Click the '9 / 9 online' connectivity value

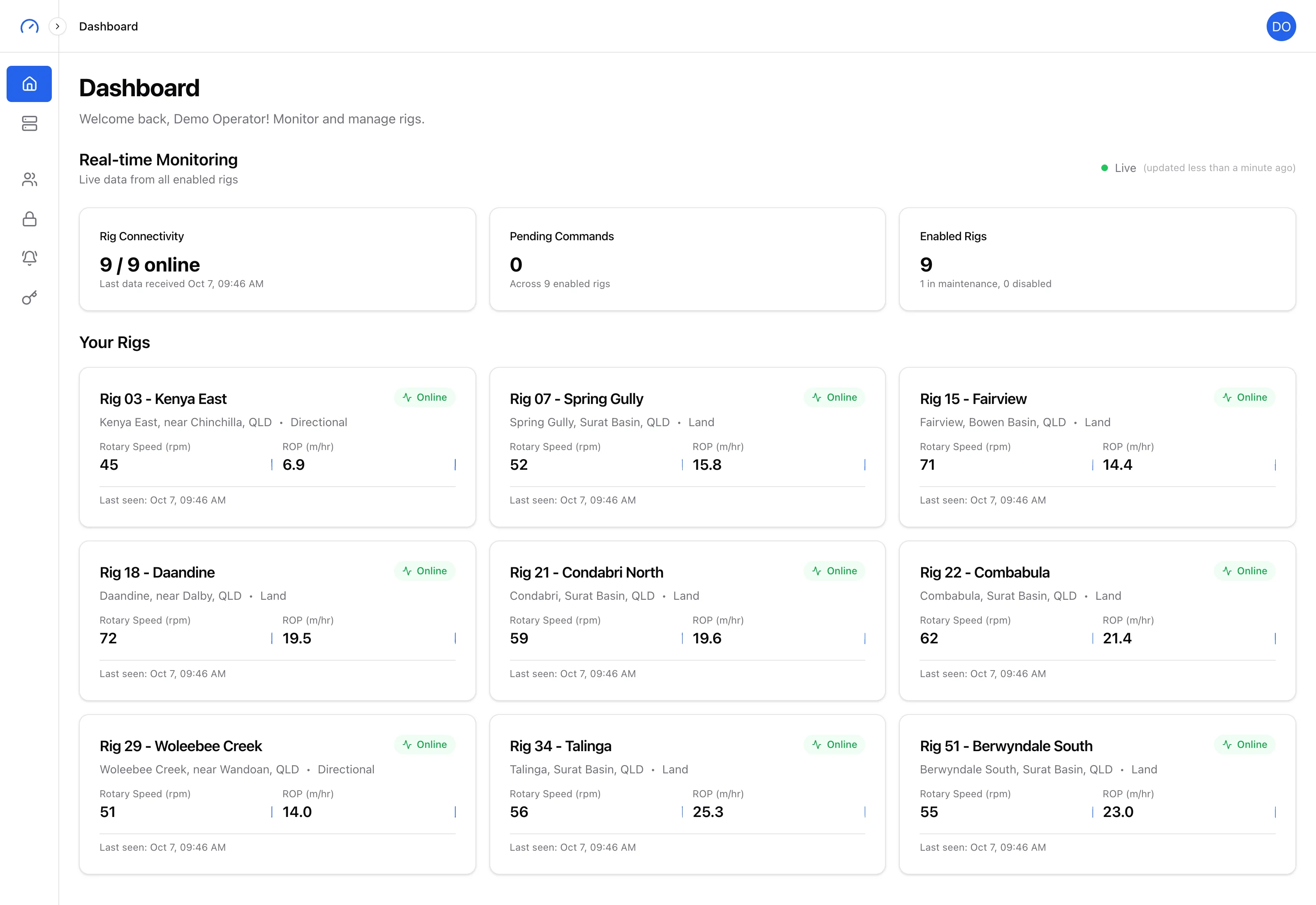150,265
